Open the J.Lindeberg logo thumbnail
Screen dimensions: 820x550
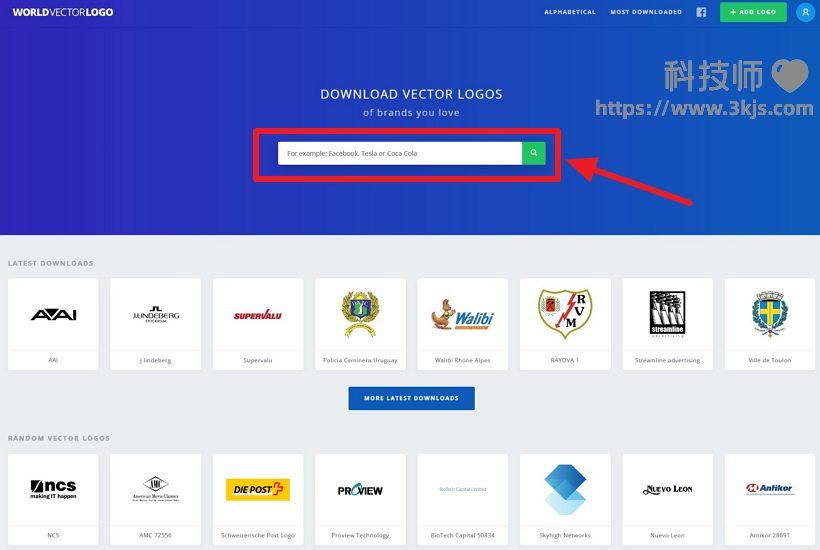tap(155, 314)
